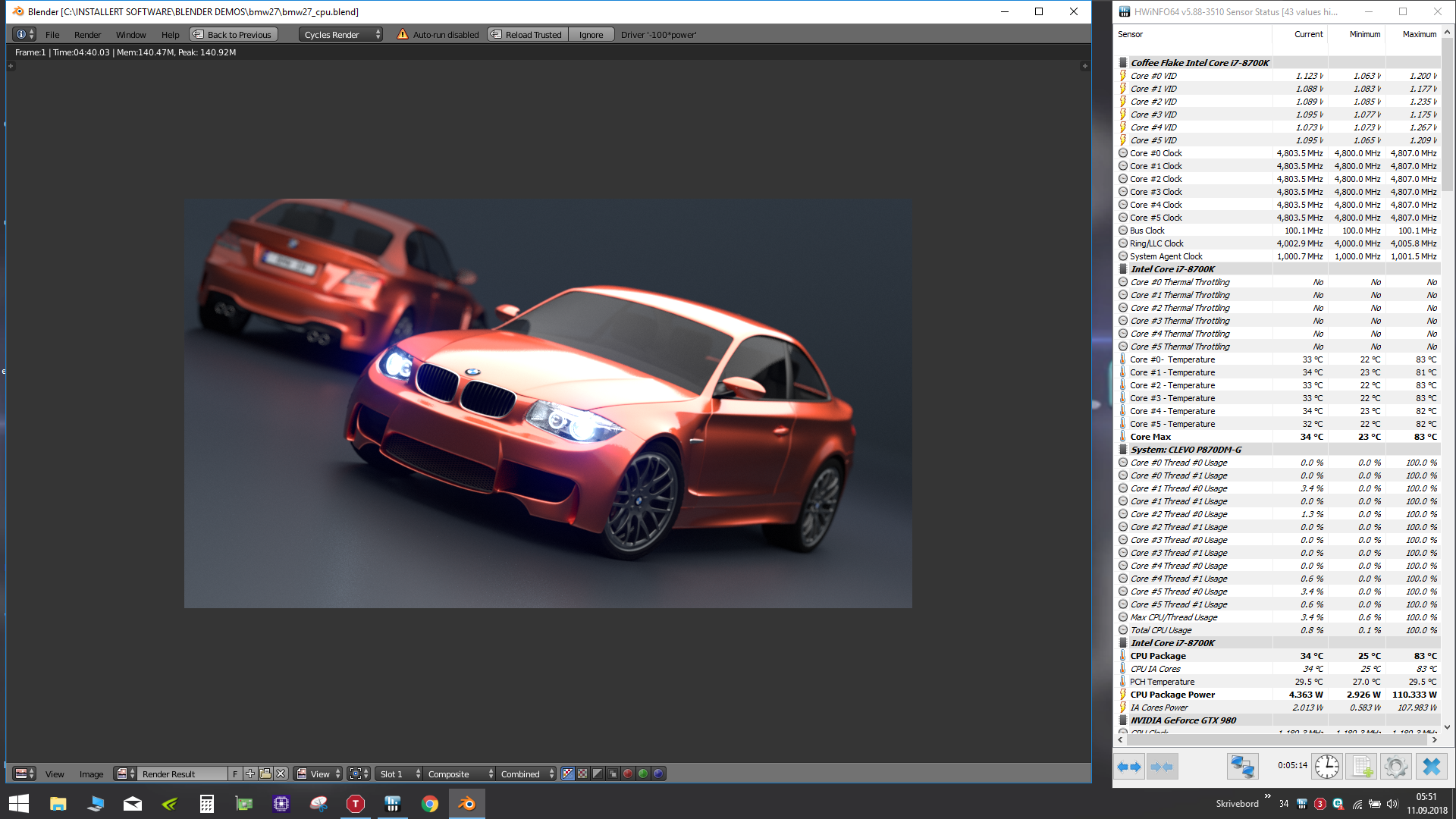The width and height of the screenshot is (1456, 819).
Task: Select the CPU Package Power row
Action: (x=1278, y=695)
